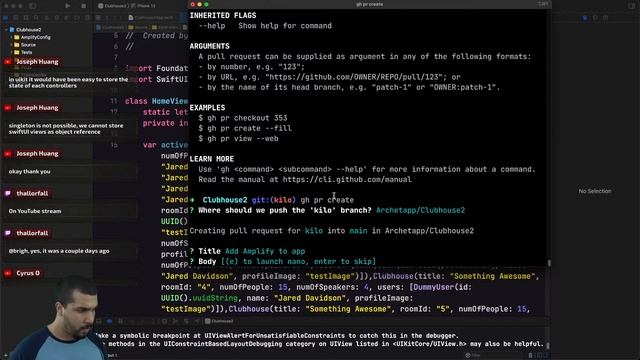640x360 pixels.
Task: Click the Xcode Run (play) button
Action: pyautogui.click(x=67, y=6)
